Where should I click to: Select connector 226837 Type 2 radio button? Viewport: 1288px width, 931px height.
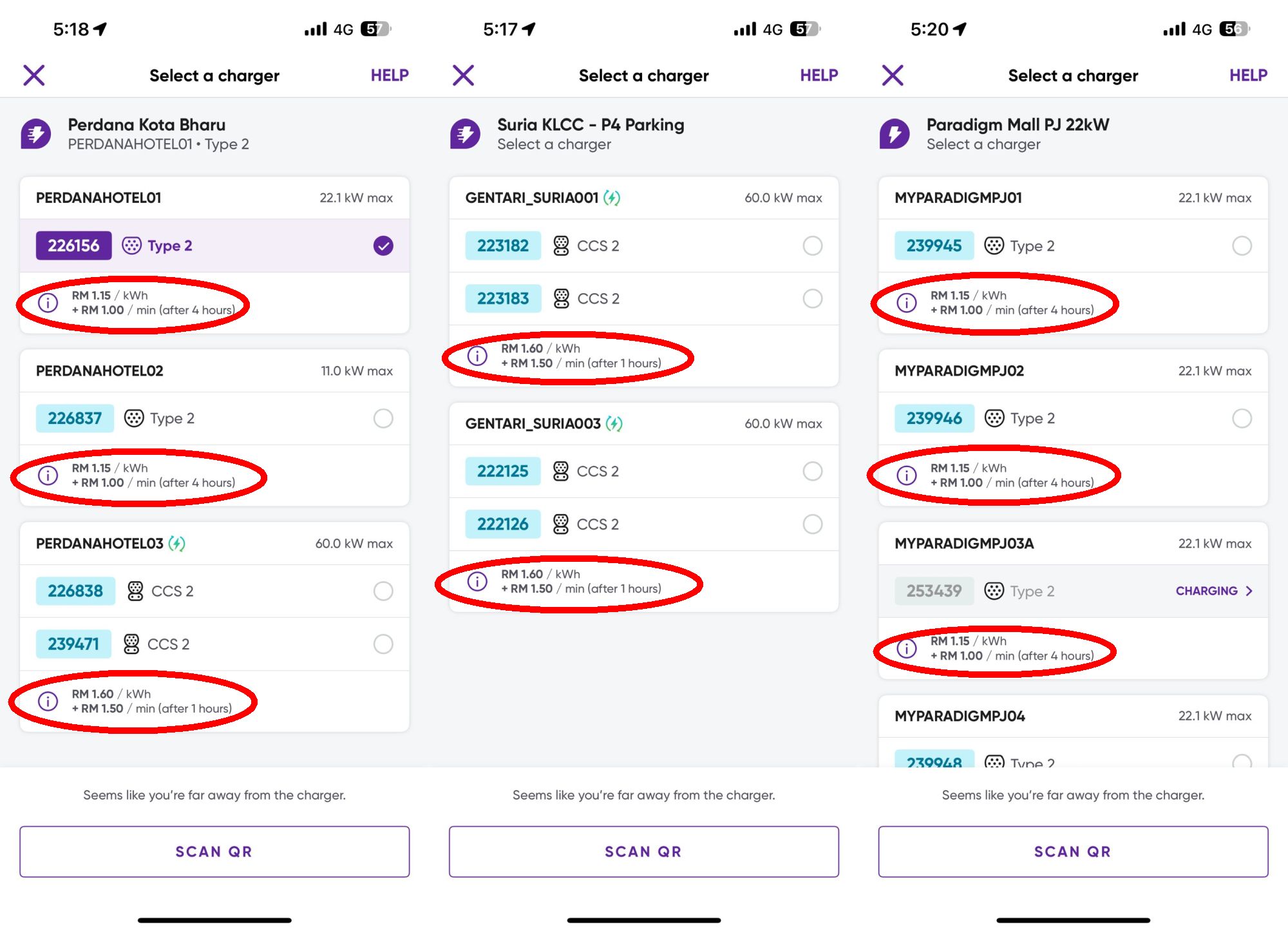(x=383, y=419)
